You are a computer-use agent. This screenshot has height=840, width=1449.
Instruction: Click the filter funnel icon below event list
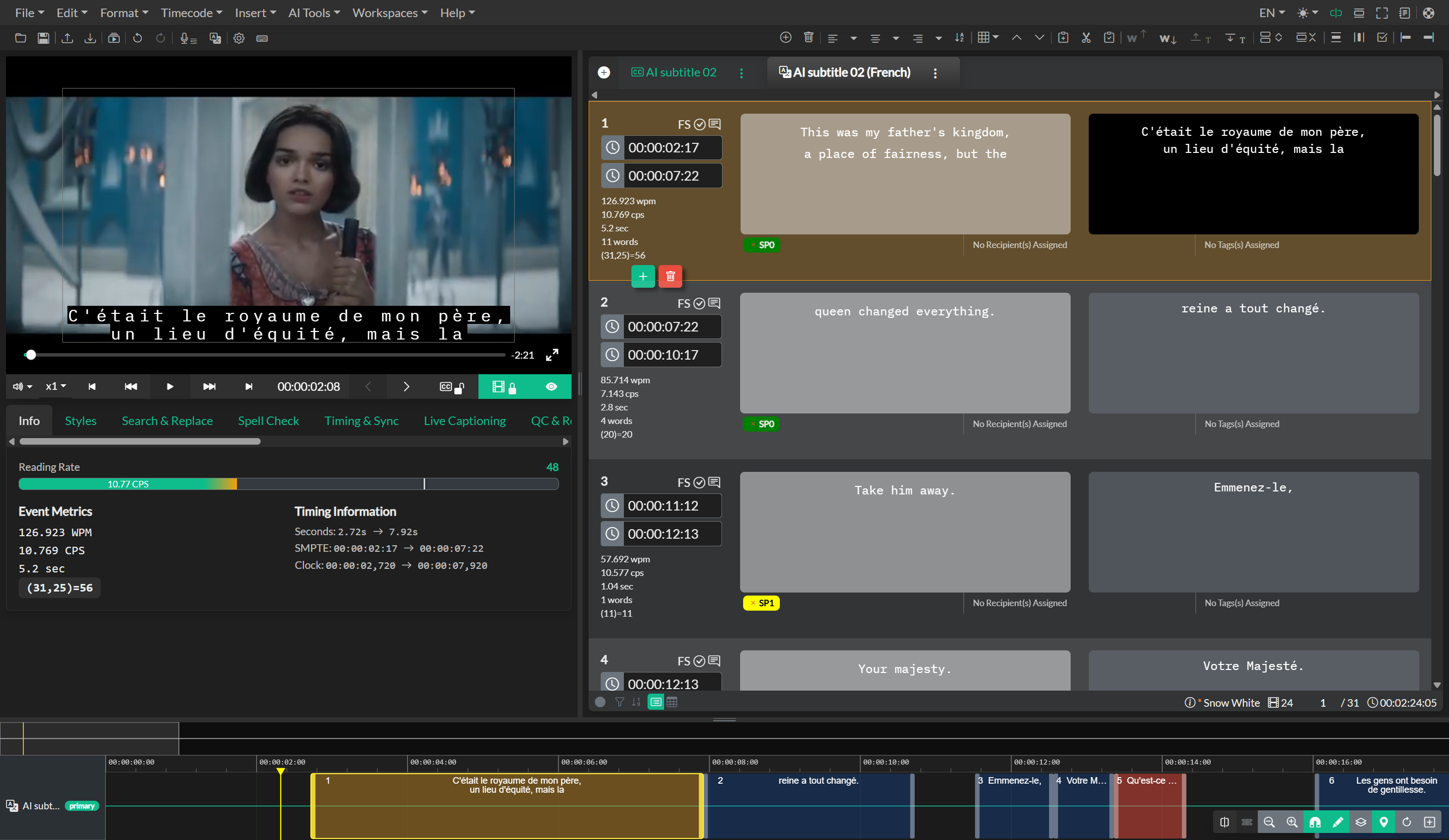[619, 702]
